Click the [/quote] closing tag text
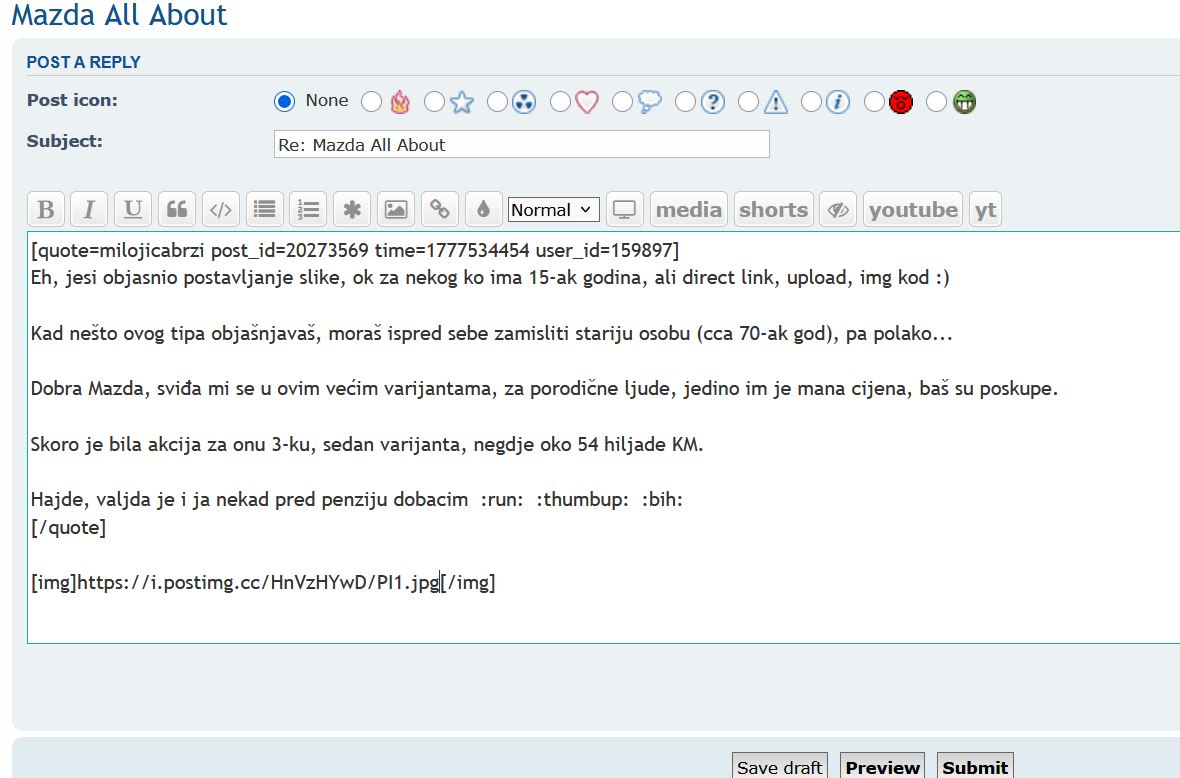The width and height of the screenshot is (1180, 778). pyautogui.click(x=68, y=527)
